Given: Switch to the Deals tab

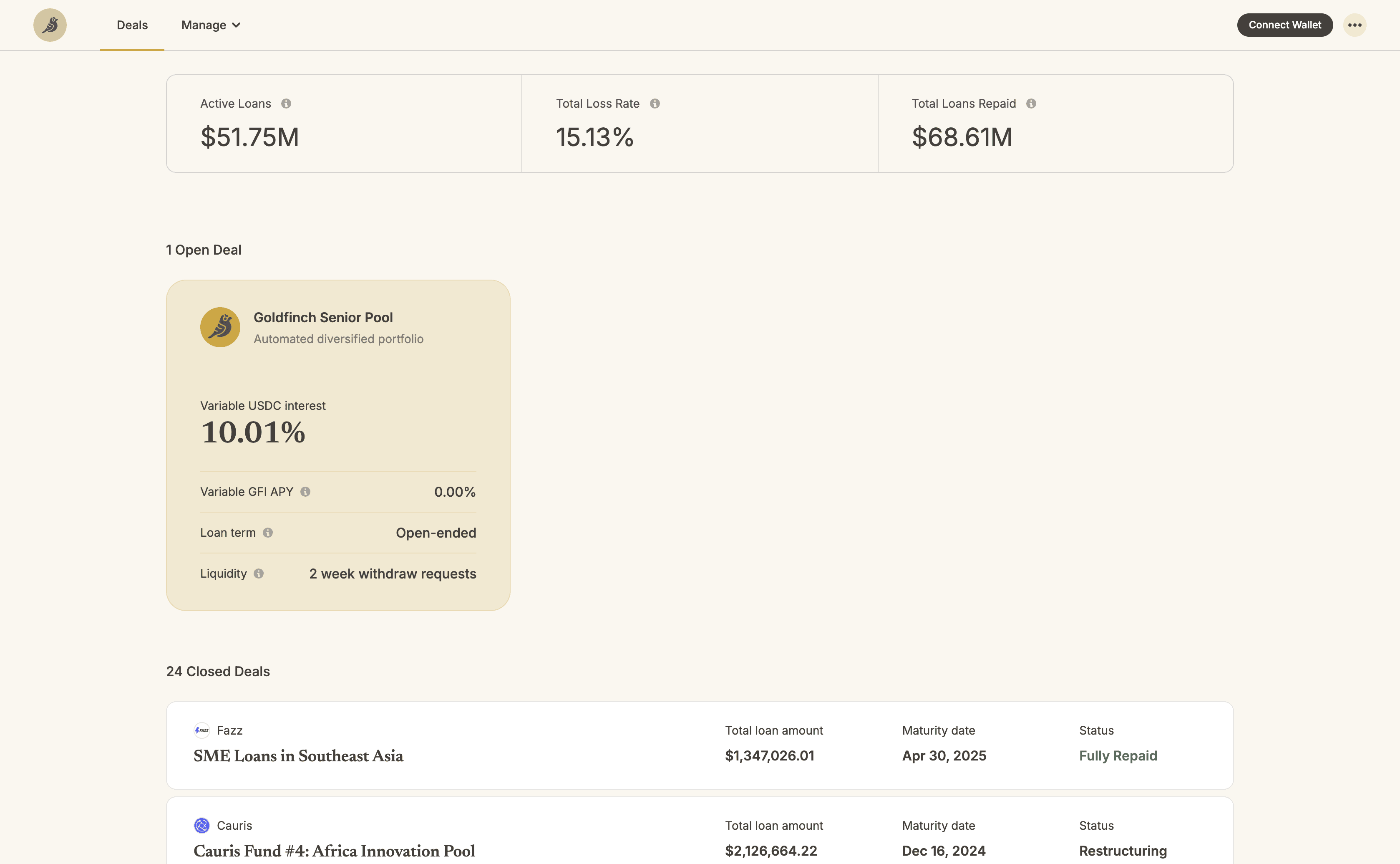Looking at the screenshot, I should pyautogui.click(x=132, y=25).
